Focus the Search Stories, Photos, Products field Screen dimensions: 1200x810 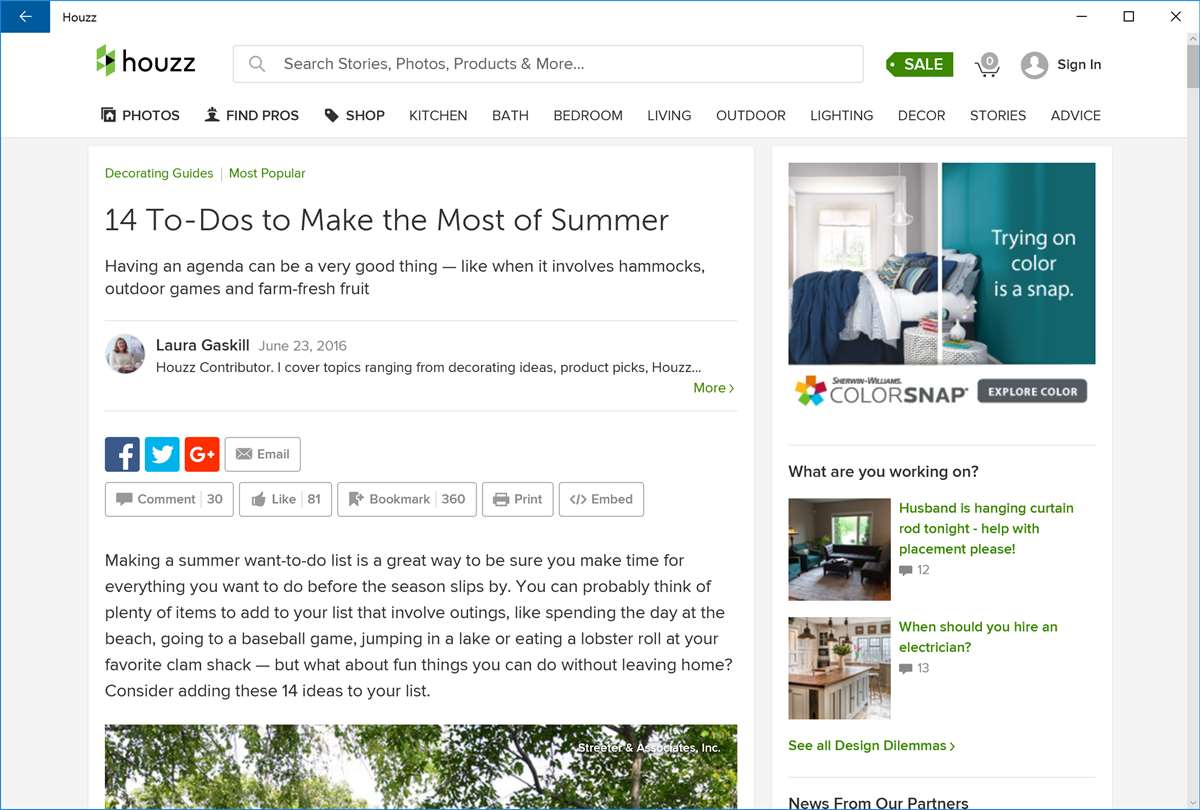click(560, 64)
